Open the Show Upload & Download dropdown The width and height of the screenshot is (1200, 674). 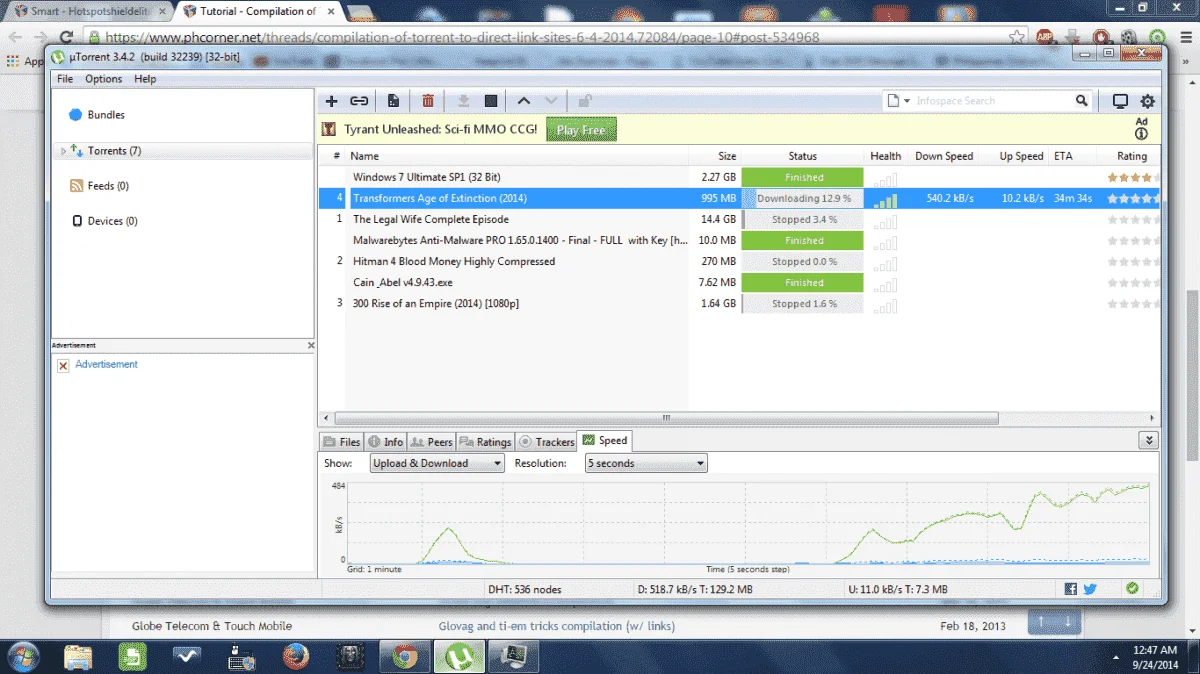[x=437, y=463]
